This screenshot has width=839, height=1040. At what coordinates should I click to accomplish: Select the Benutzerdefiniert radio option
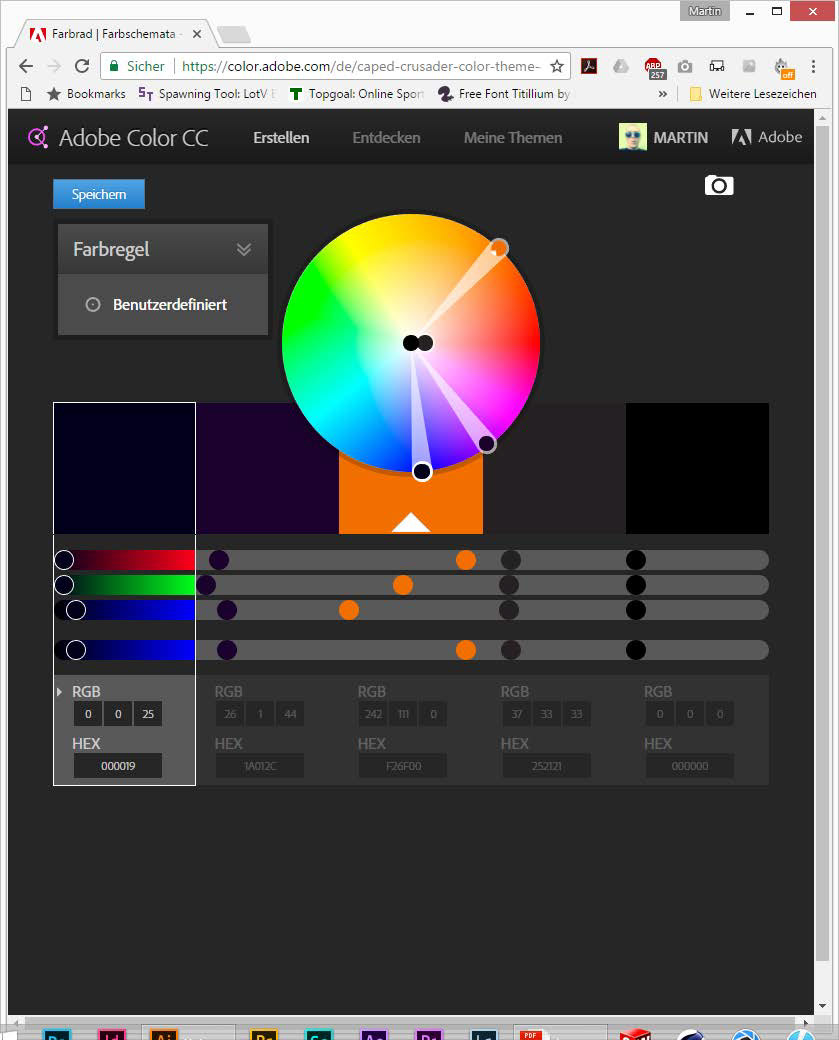coord(93,304)
